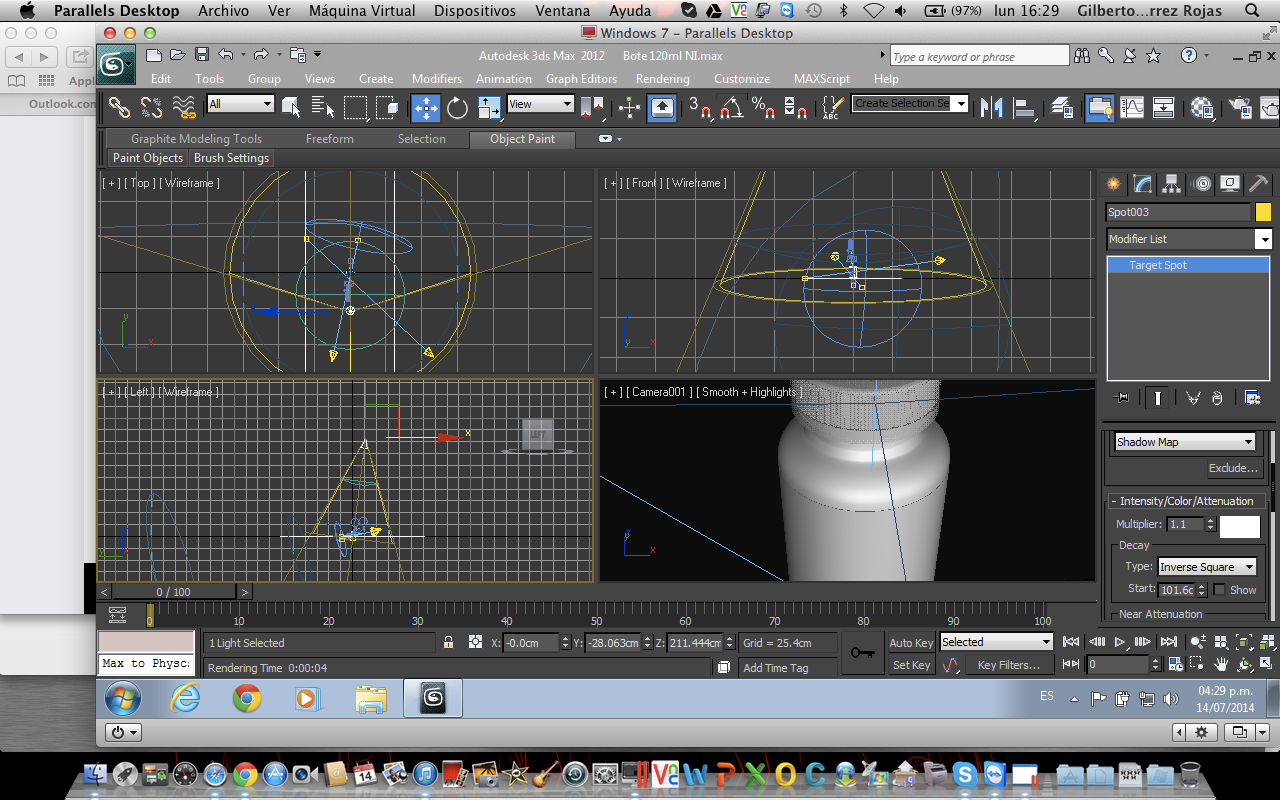Click the white light color swatch
The width and height of the screenshot is (1280, 800).
coord(1240,526)
